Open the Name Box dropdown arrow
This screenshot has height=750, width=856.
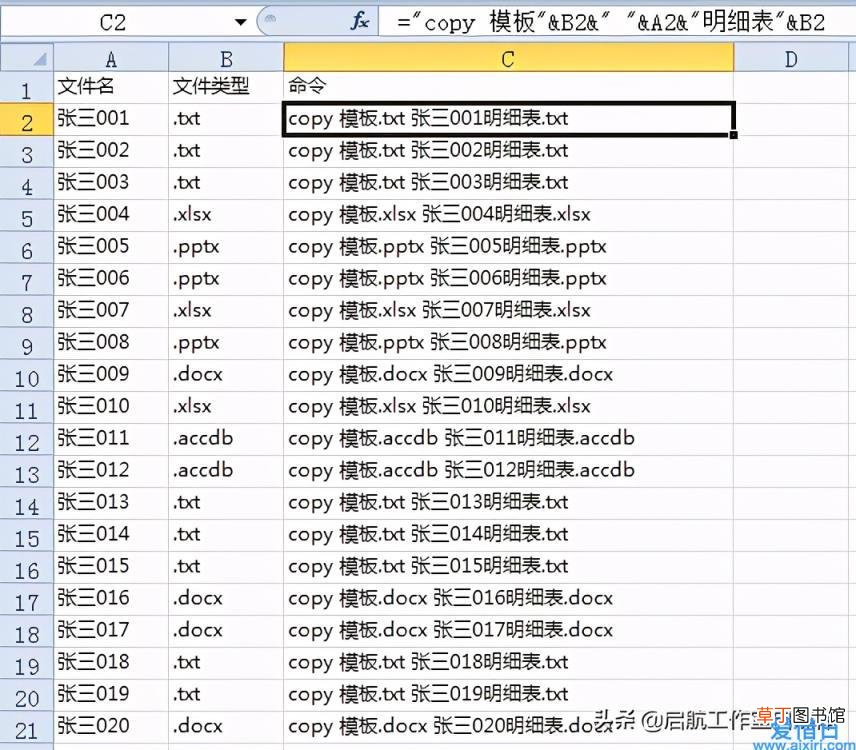tap(240, 22)
